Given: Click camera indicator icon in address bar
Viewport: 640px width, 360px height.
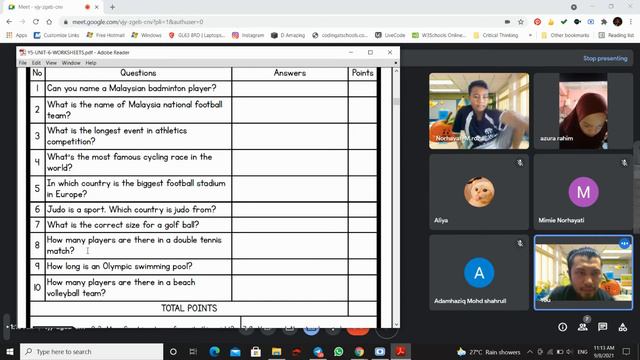Looking at the screenshot, I should (507, 22).
